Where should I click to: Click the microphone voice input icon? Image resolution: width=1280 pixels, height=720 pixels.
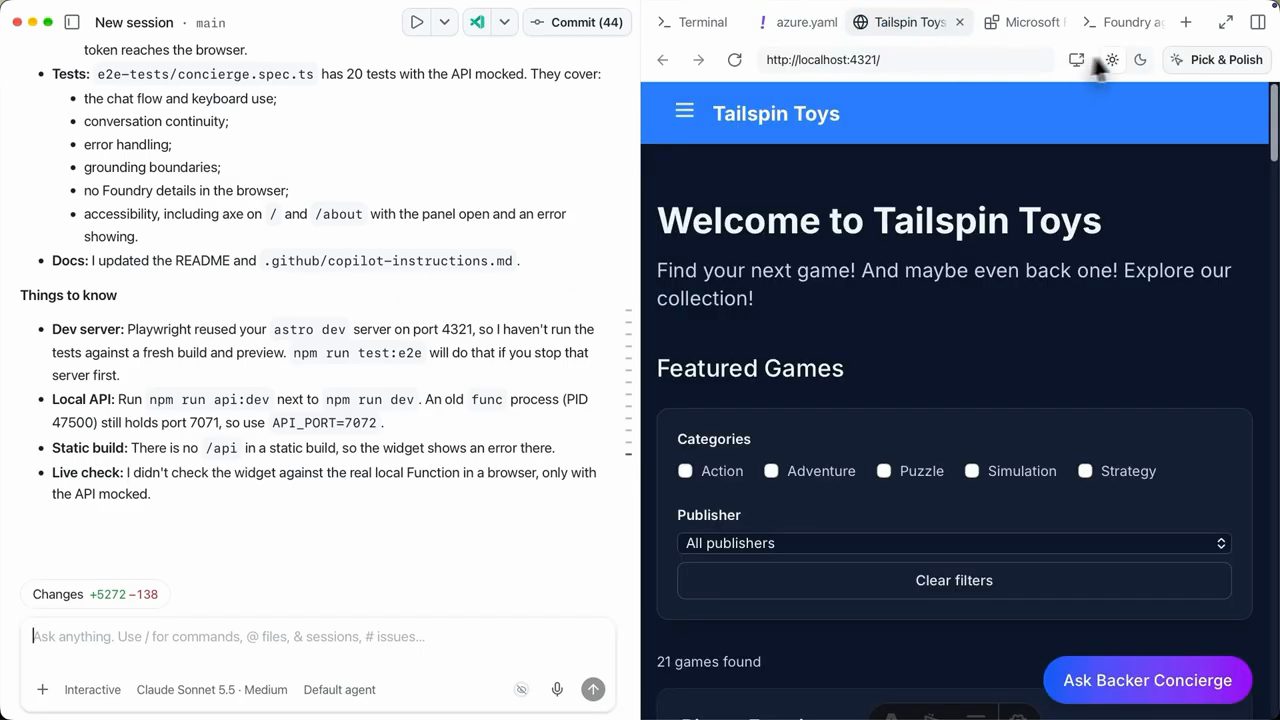(x=557, y=689)
